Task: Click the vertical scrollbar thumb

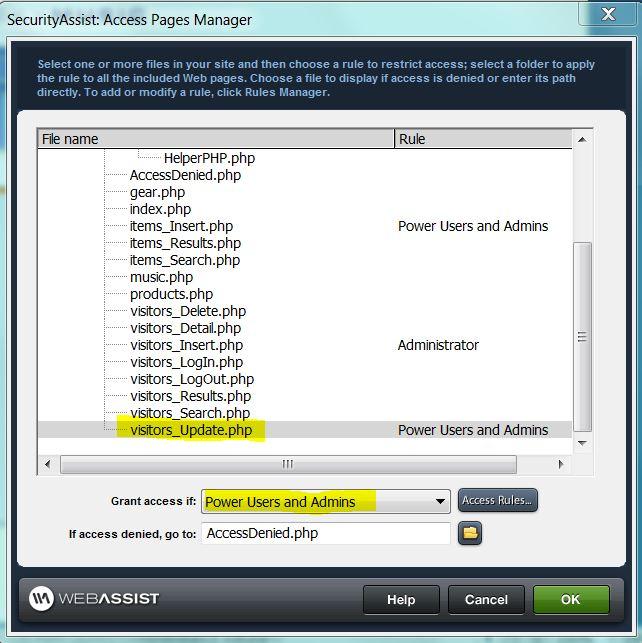Action: (x=582, y=337)
